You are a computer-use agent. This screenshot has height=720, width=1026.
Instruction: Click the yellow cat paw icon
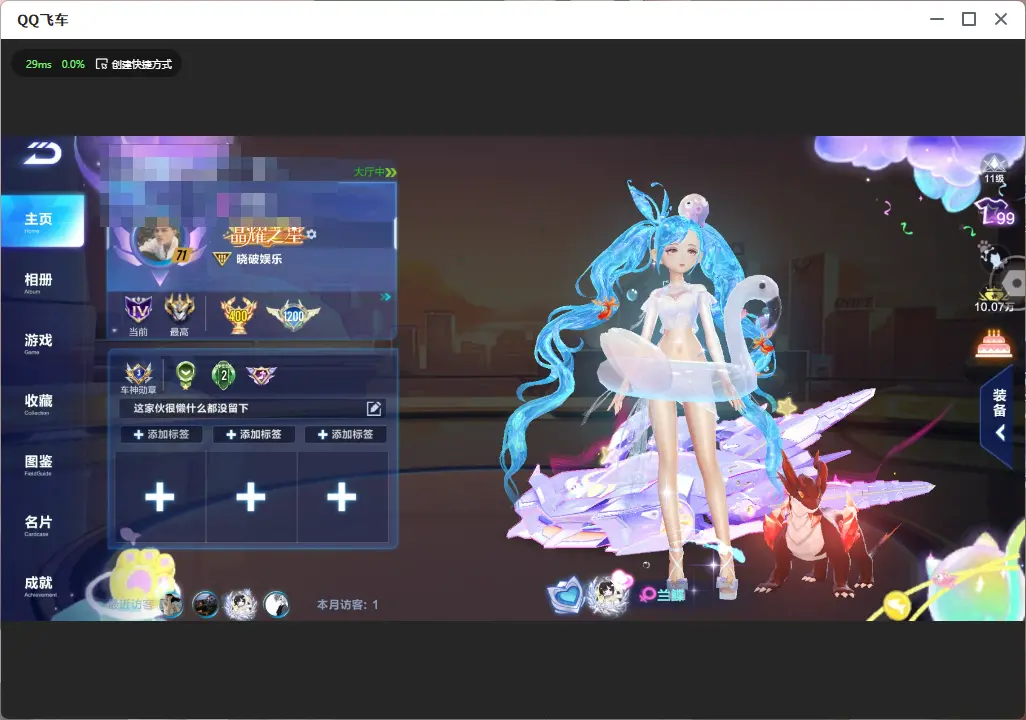point(145,576)
